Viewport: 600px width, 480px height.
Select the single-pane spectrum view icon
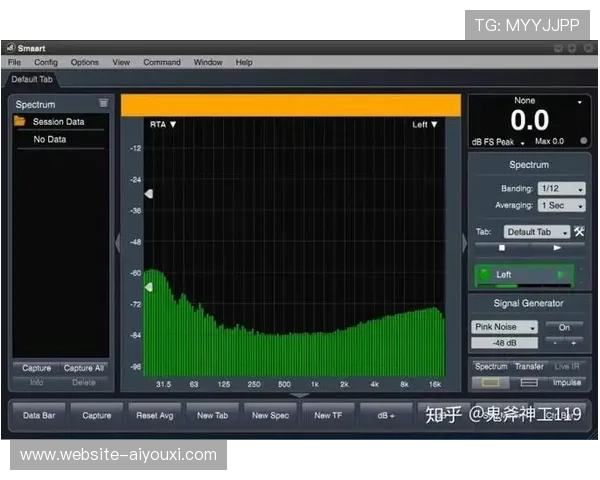coord(490,382)
